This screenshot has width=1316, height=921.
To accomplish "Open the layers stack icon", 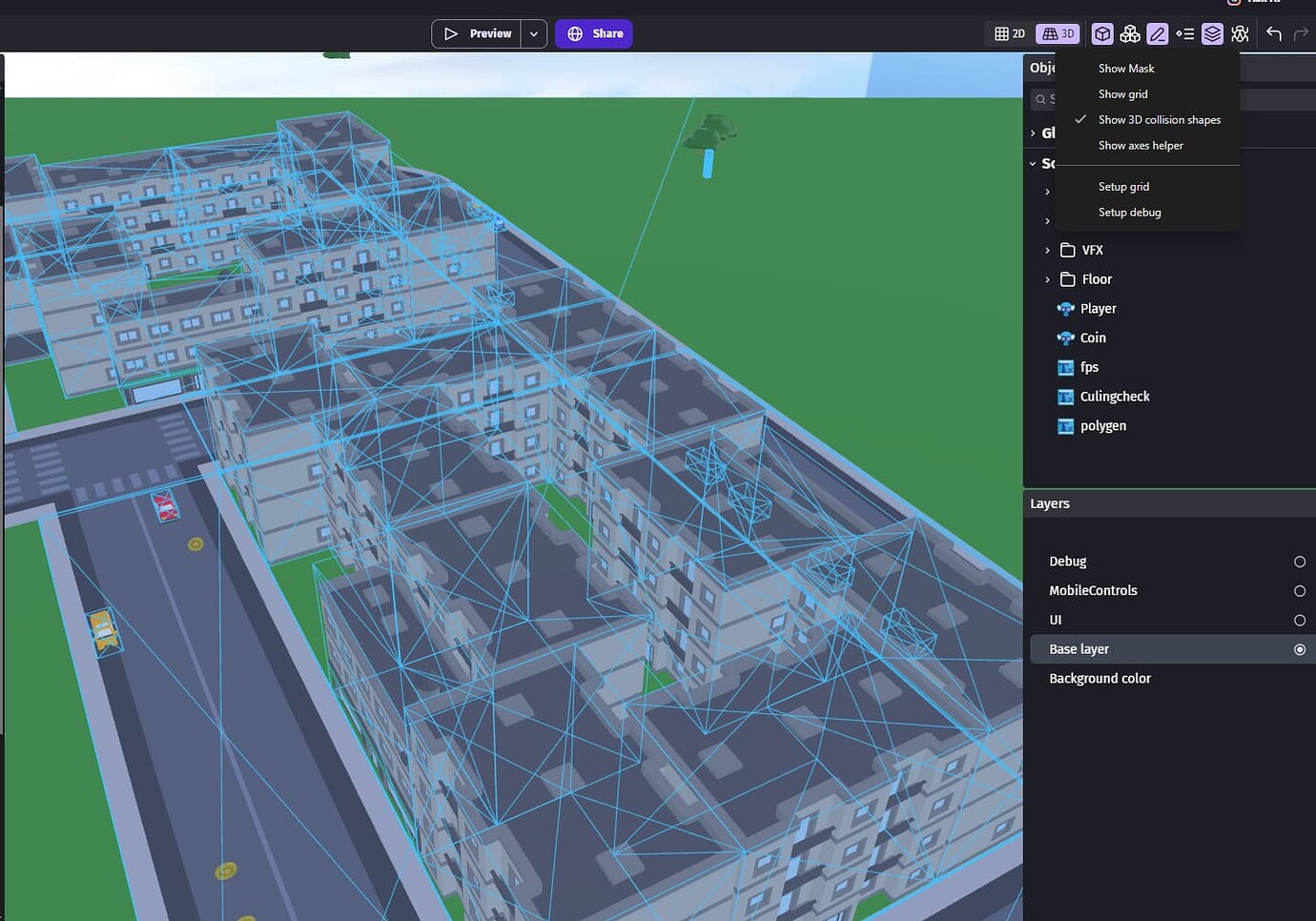I will [1212, 33].
